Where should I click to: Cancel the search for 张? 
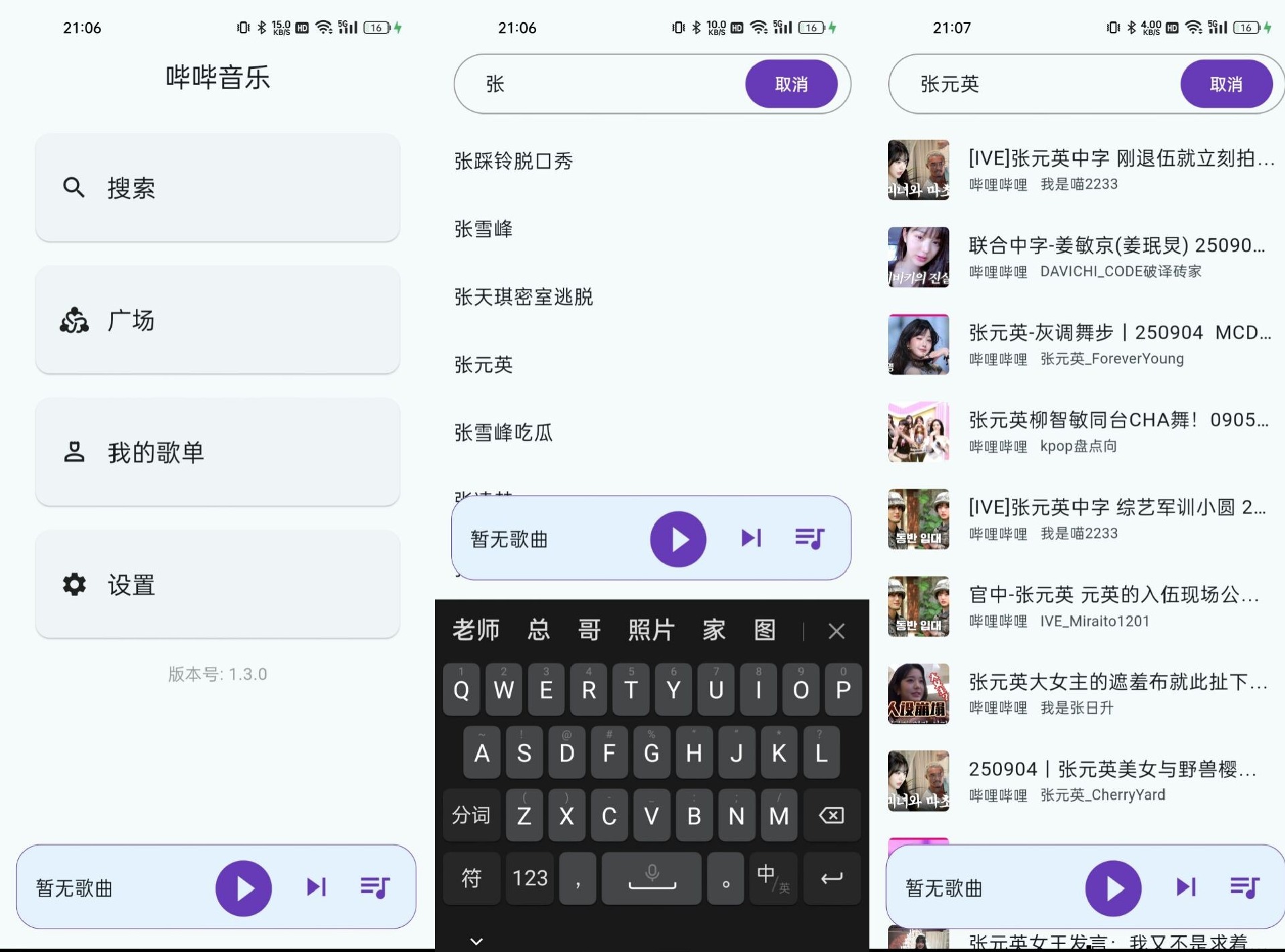point(790,84)
